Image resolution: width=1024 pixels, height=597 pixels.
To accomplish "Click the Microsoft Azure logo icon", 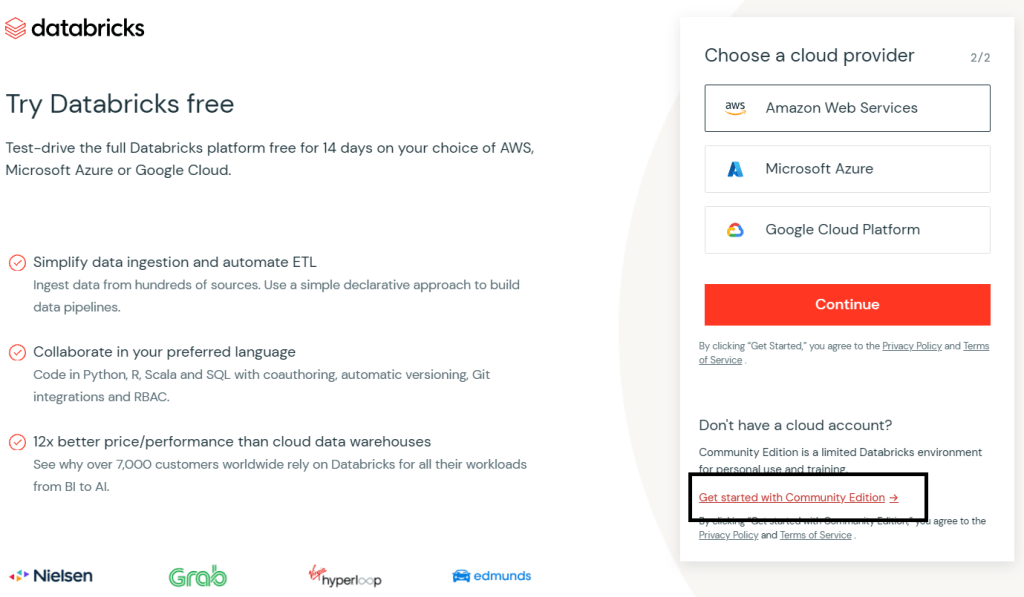I will 735,169.
